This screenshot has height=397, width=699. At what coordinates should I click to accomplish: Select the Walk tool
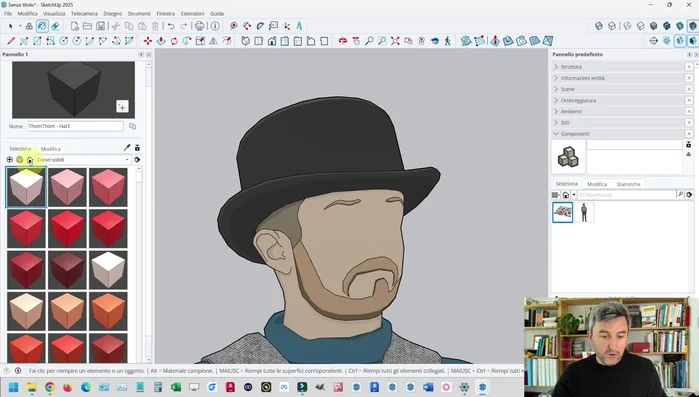(448, 41)
